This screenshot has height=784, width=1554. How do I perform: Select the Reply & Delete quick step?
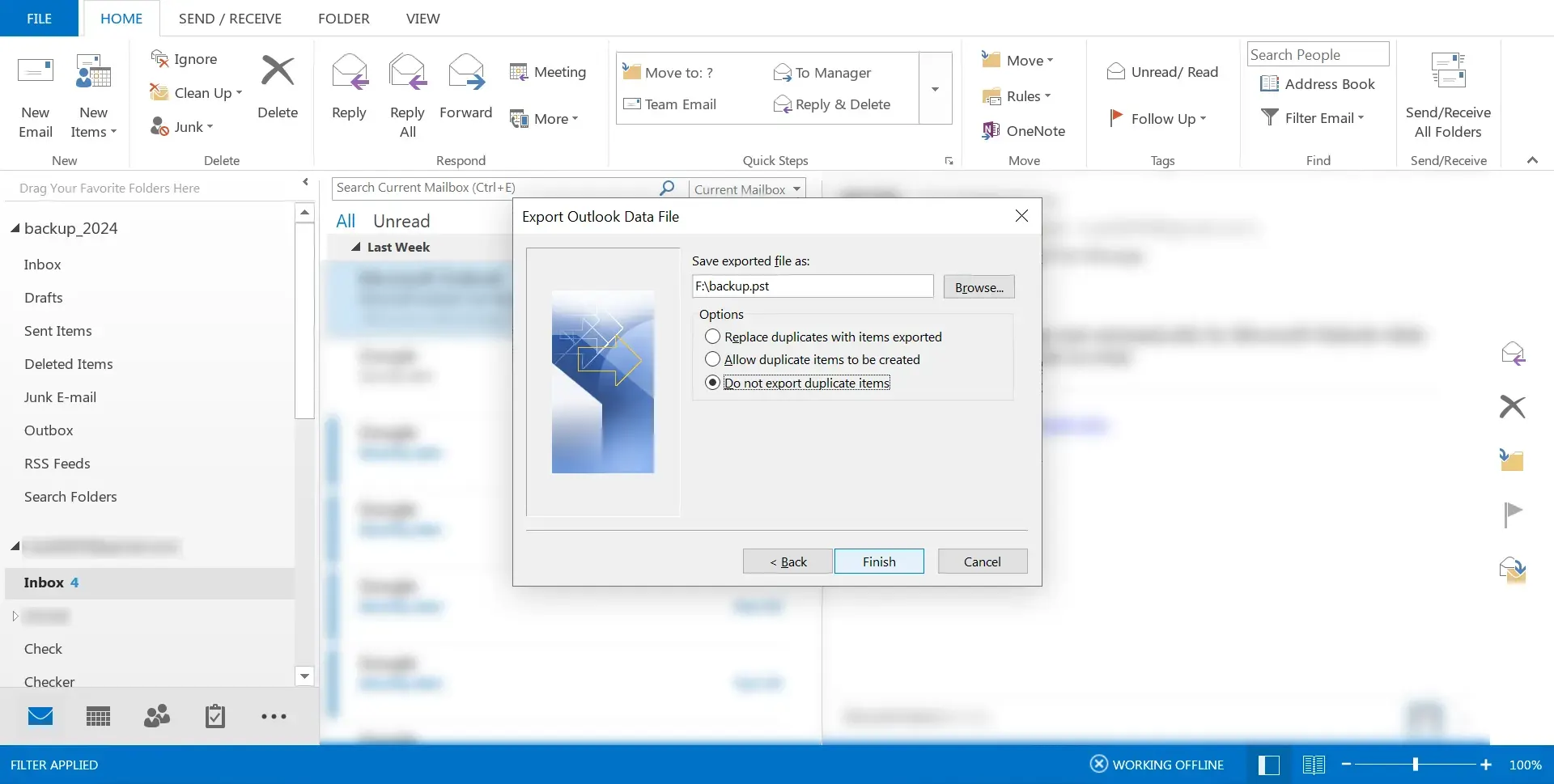click(832, 104)
